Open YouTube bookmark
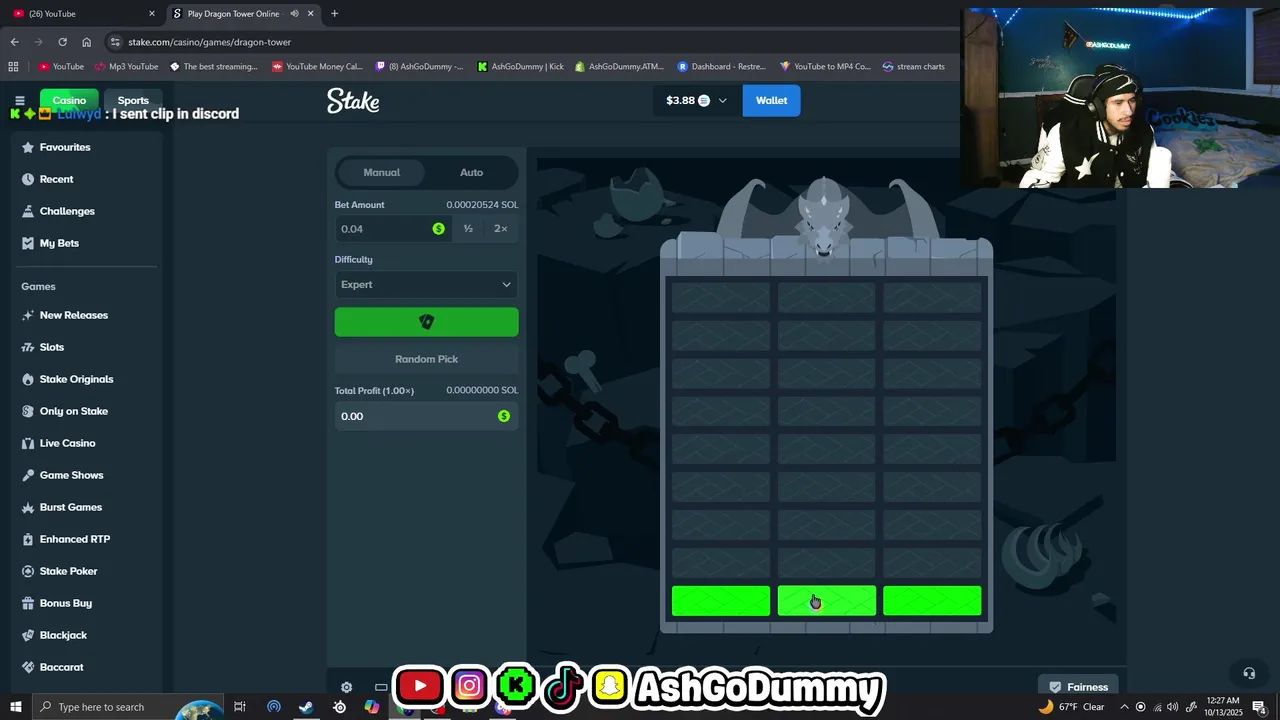The height and width of the screenshot is (720, 1280). [61, 67]
